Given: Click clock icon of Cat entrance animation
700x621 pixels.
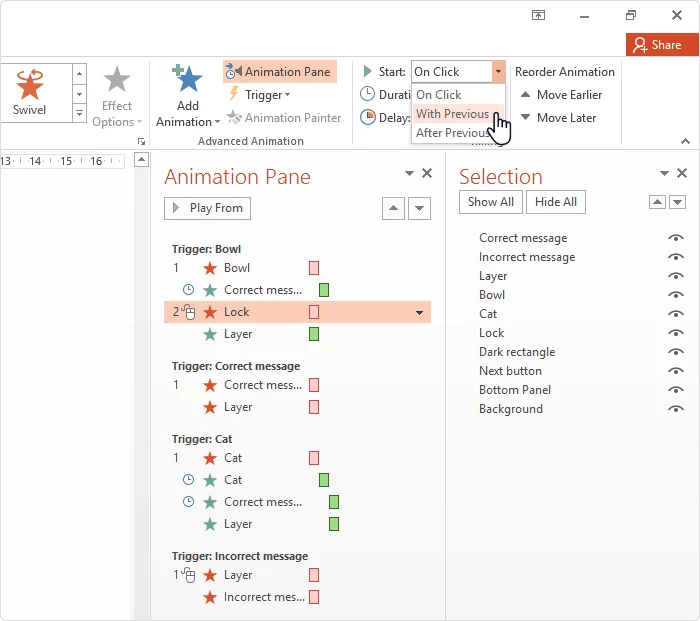Looking at the screenshot, I should 188,480.
